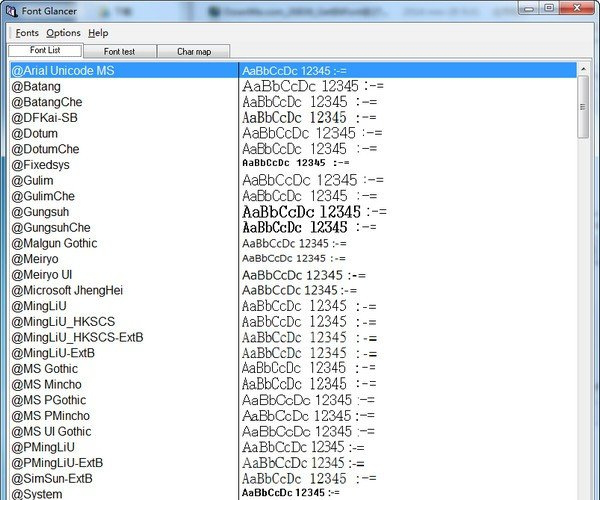Maximize the Font Glancer window
This screenshot has width=600, height=520.
pos(549,8)
